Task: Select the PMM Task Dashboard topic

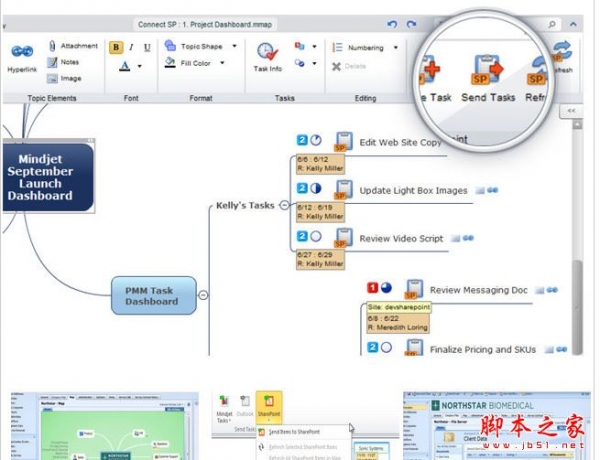Action: (153, 295)
